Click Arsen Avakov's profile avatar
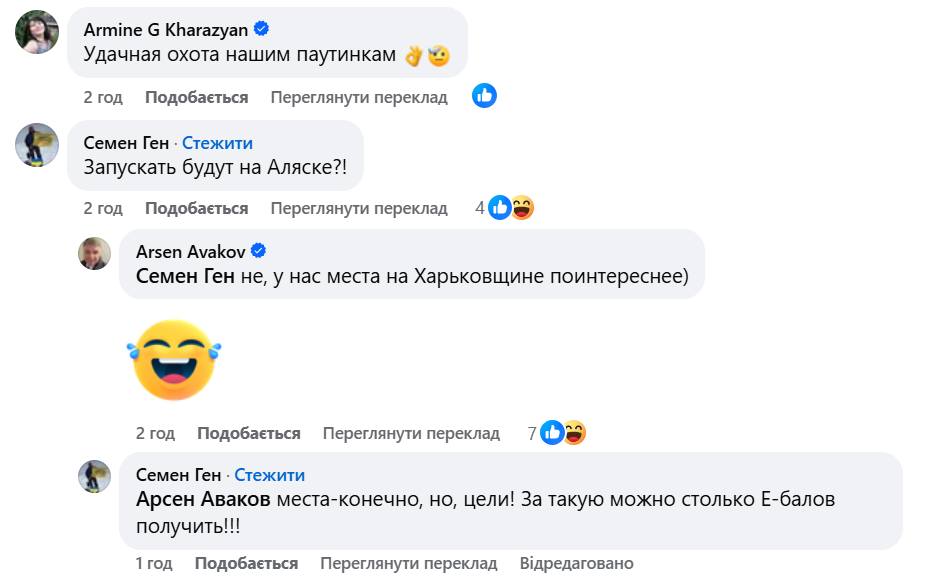The width and height of the screenshot is (933, 578). click(94, 253)
